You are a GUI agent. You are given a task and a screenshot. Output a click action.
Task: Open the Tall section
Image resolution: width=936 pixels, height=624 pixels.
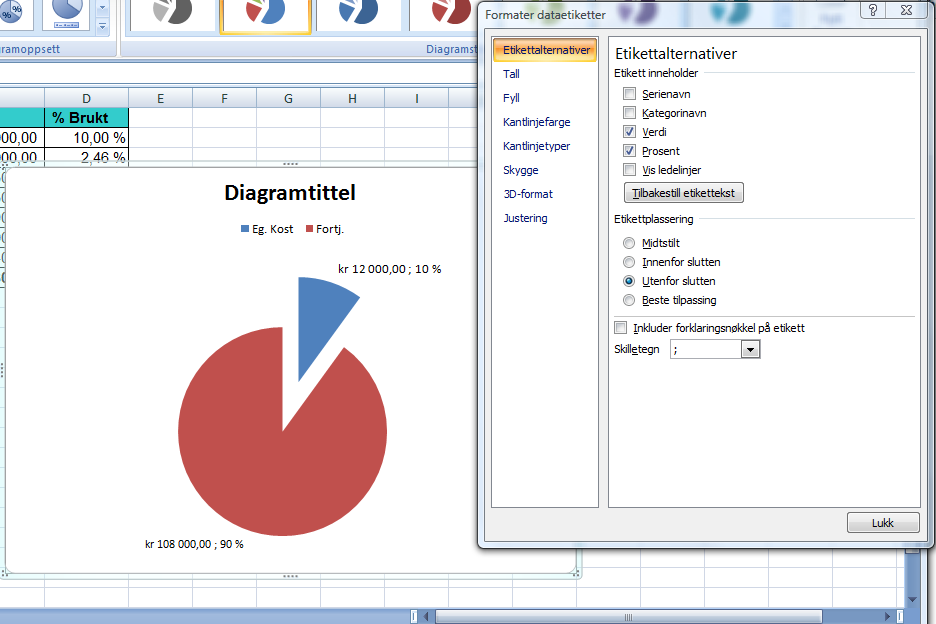pyautogui.click(x=511, y=74)
